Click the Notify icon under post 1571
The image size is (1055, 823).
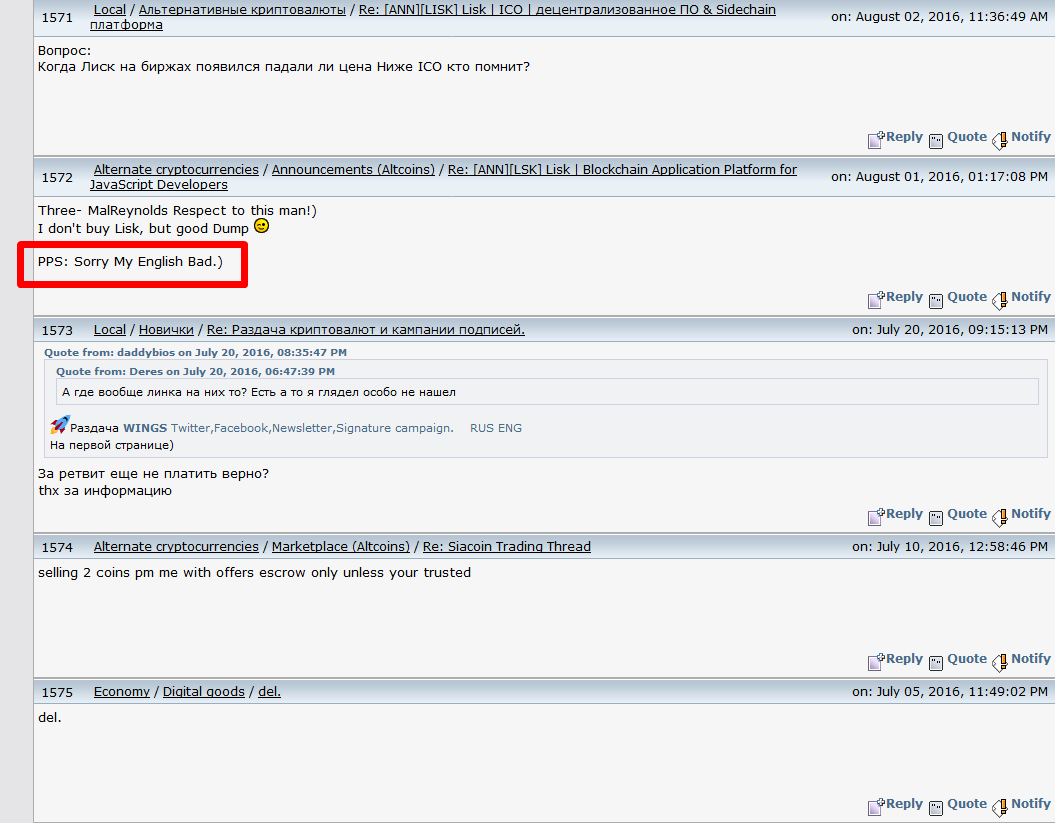(x=1000, y=140)
